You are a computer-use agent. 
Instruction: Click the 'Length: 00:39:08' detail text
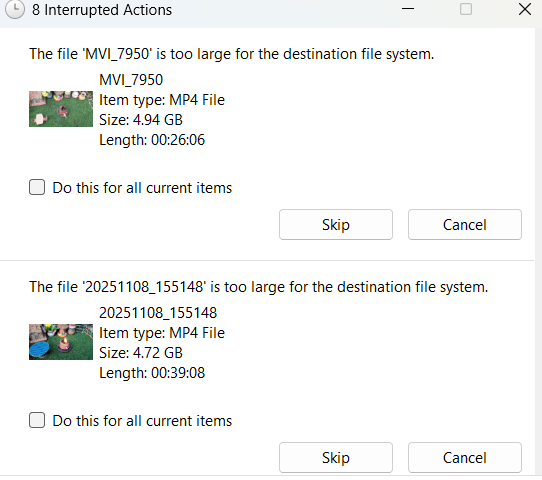pyautogui.click(x=152, y=373)
